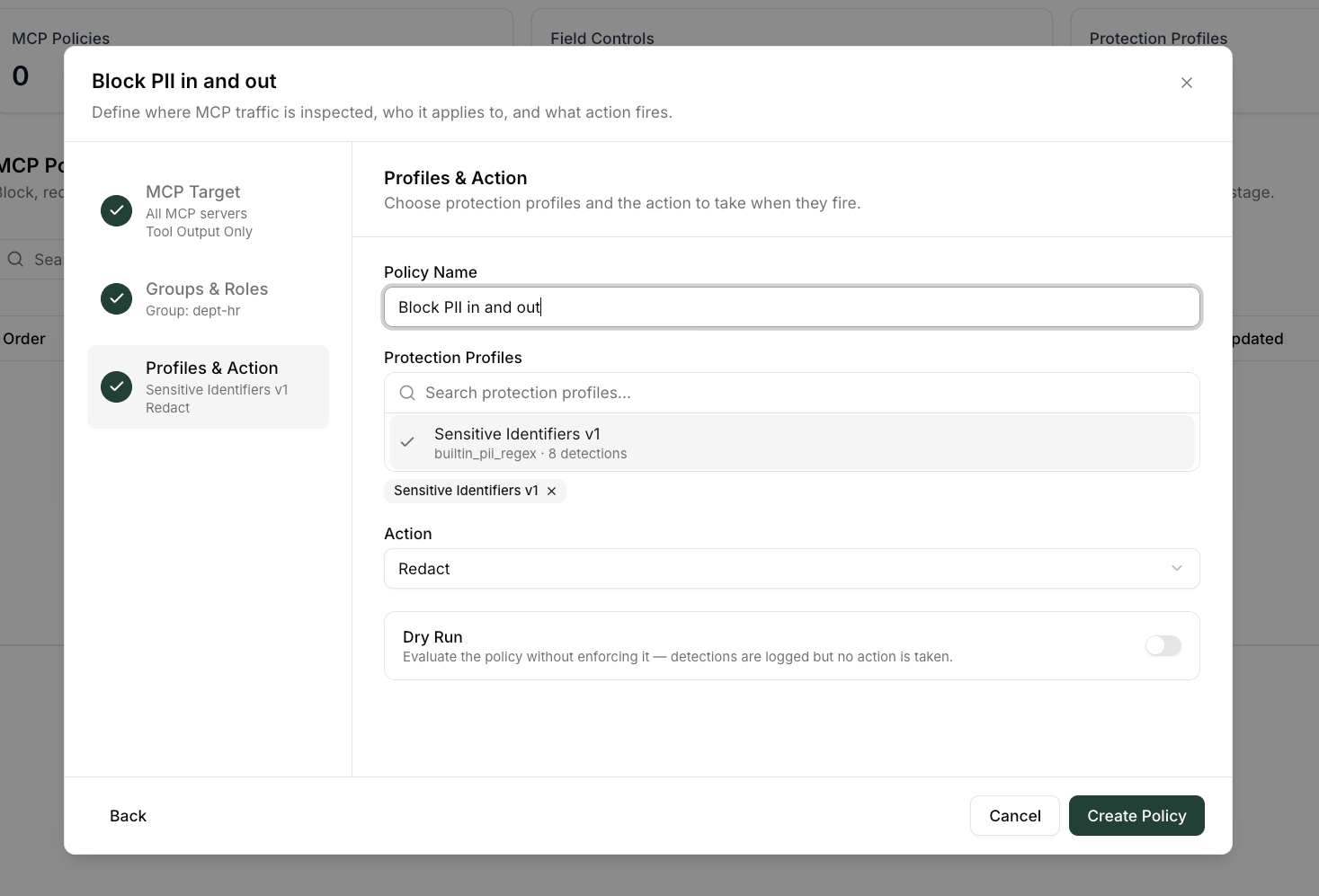This screenshot has width=1319, height=896.
Task: Click the Policy Name input field
Action: (791, 307)
